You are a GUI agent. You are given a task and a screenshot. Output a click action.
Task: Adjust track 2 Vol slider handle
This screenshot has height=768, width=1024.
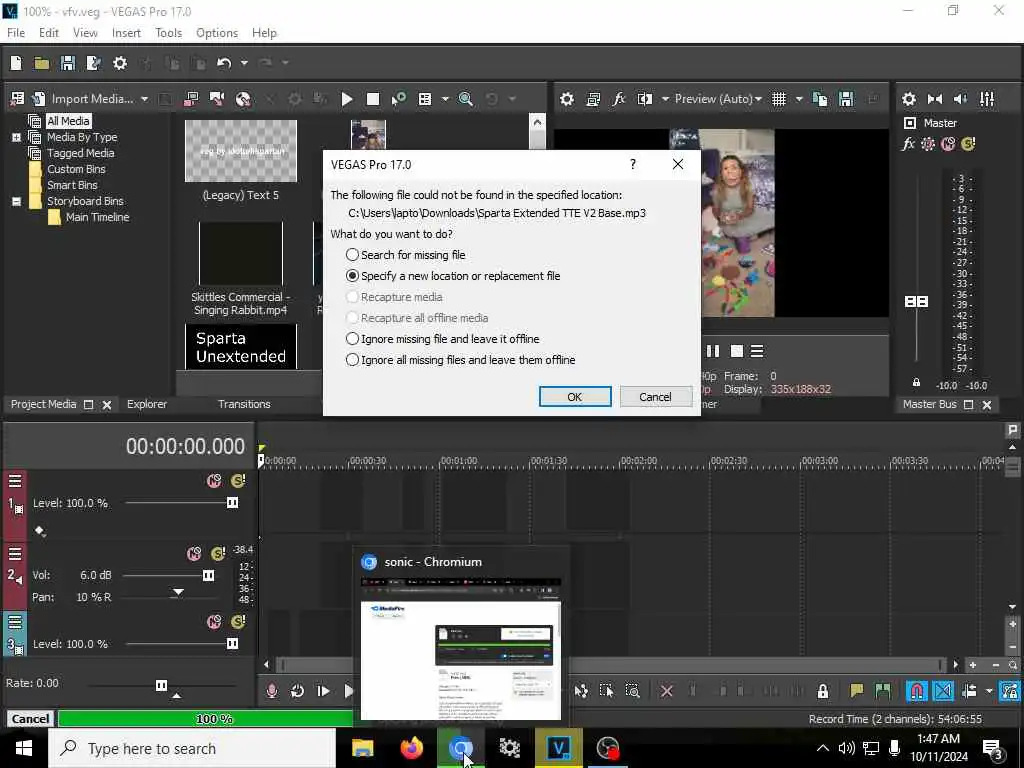click(208, 575)
